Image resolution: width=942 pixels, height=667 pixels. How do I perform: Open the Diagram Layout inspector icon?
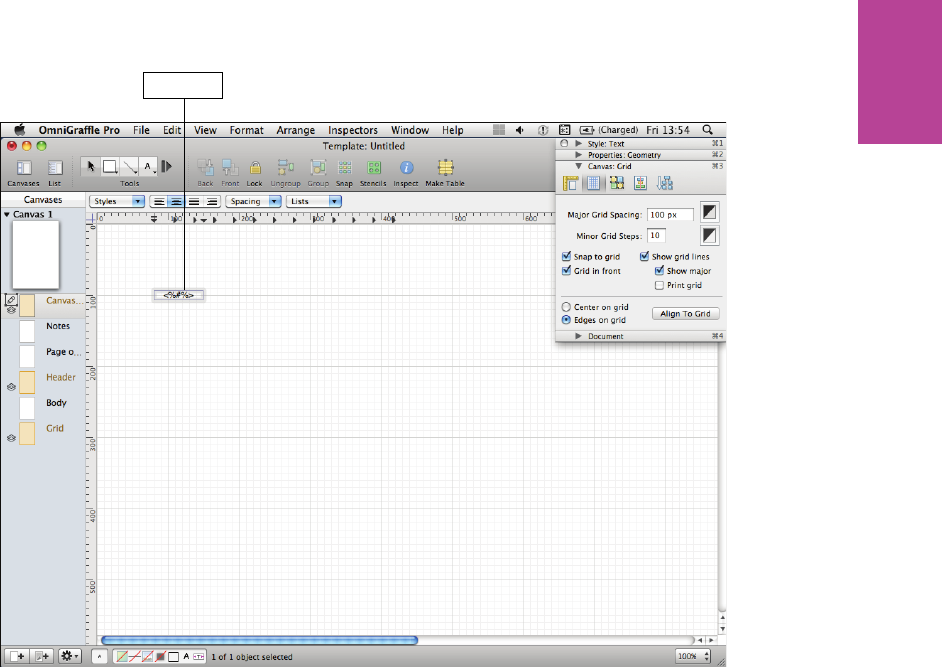[664, 183]
